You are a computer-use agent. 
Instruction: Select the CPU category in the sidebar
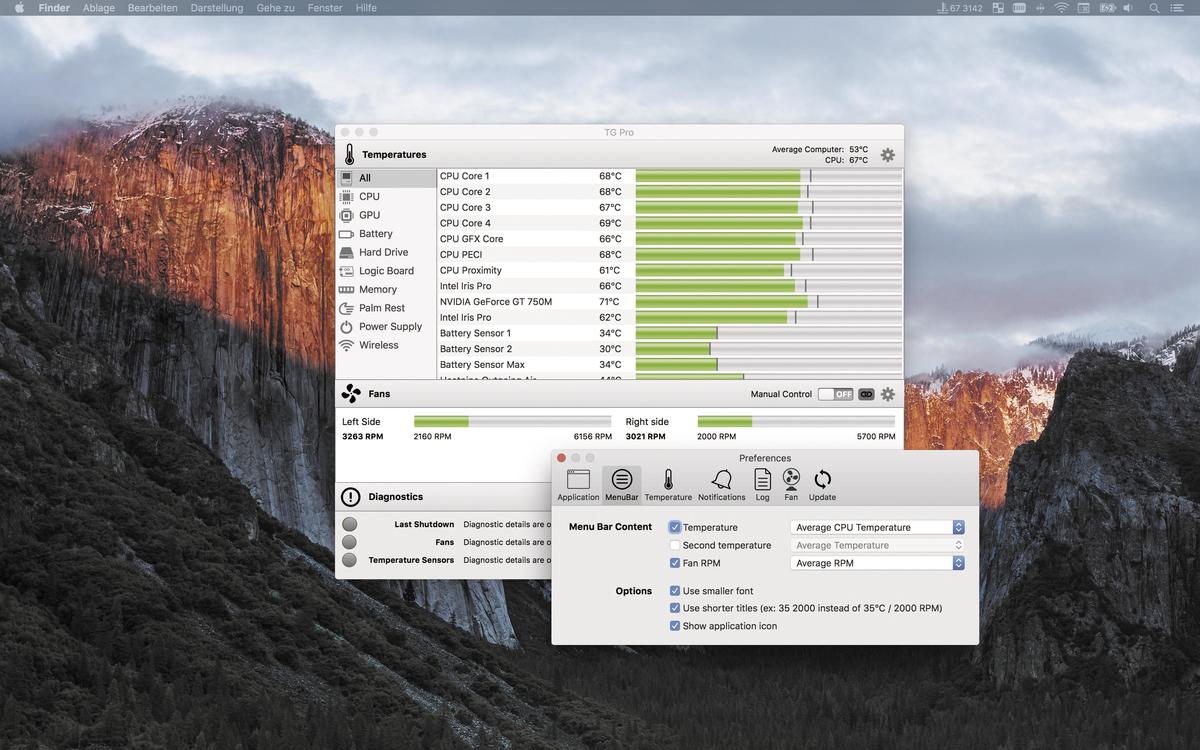387,197
